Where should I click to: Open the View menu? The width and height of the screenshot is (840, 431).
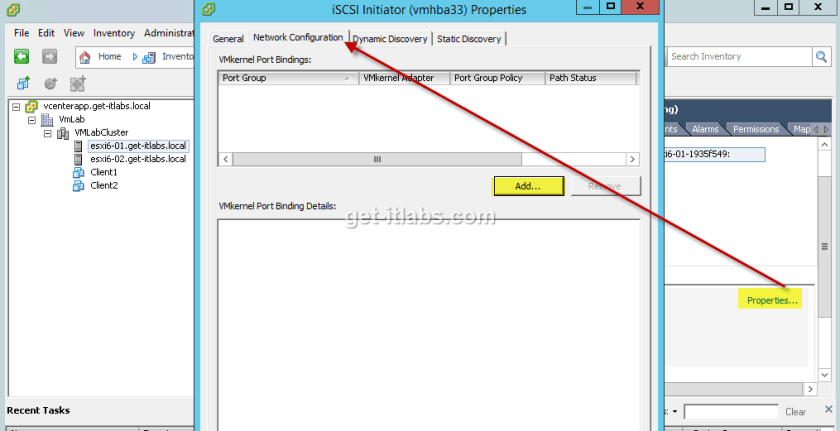coord(74,33)
